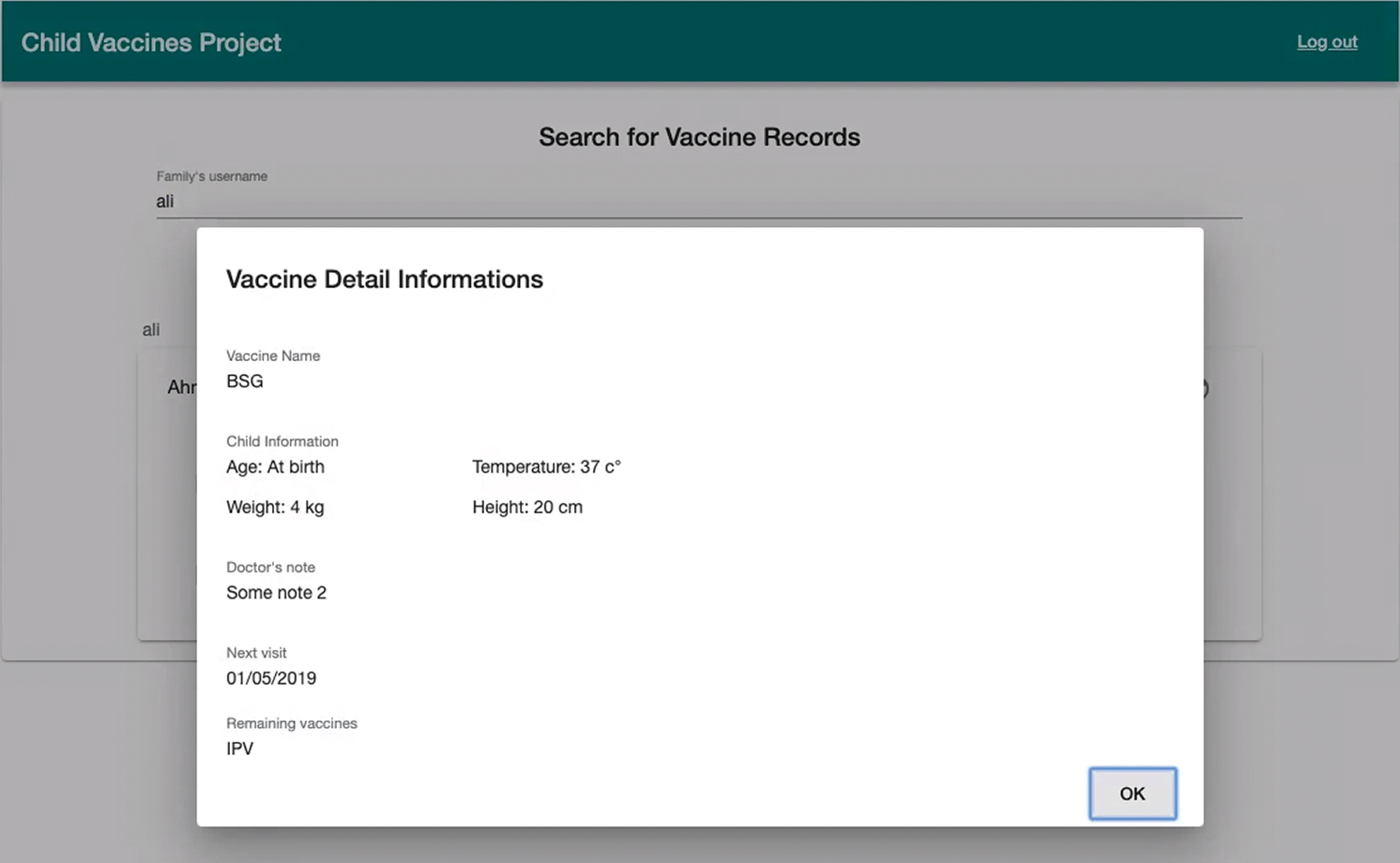This screenshot has height=863, width=1400.
Task: Click the Vaccine Detail Informations dialog title
Action: pyautogui.click(x=385, y=280)
